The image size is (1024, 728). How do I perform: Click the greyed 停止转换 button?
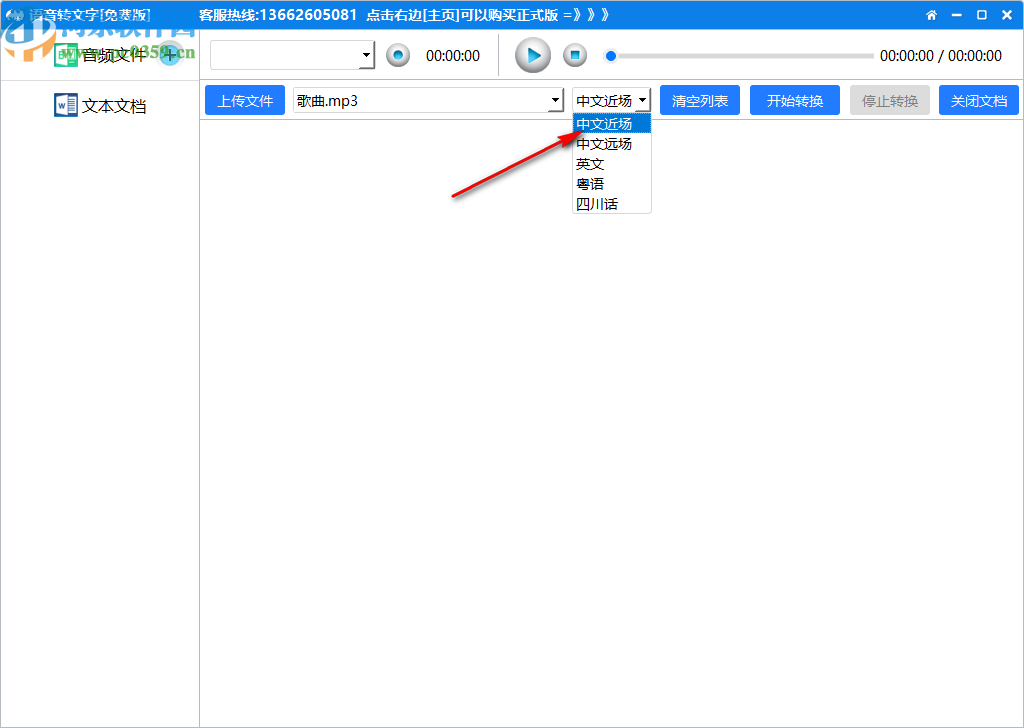889,101
